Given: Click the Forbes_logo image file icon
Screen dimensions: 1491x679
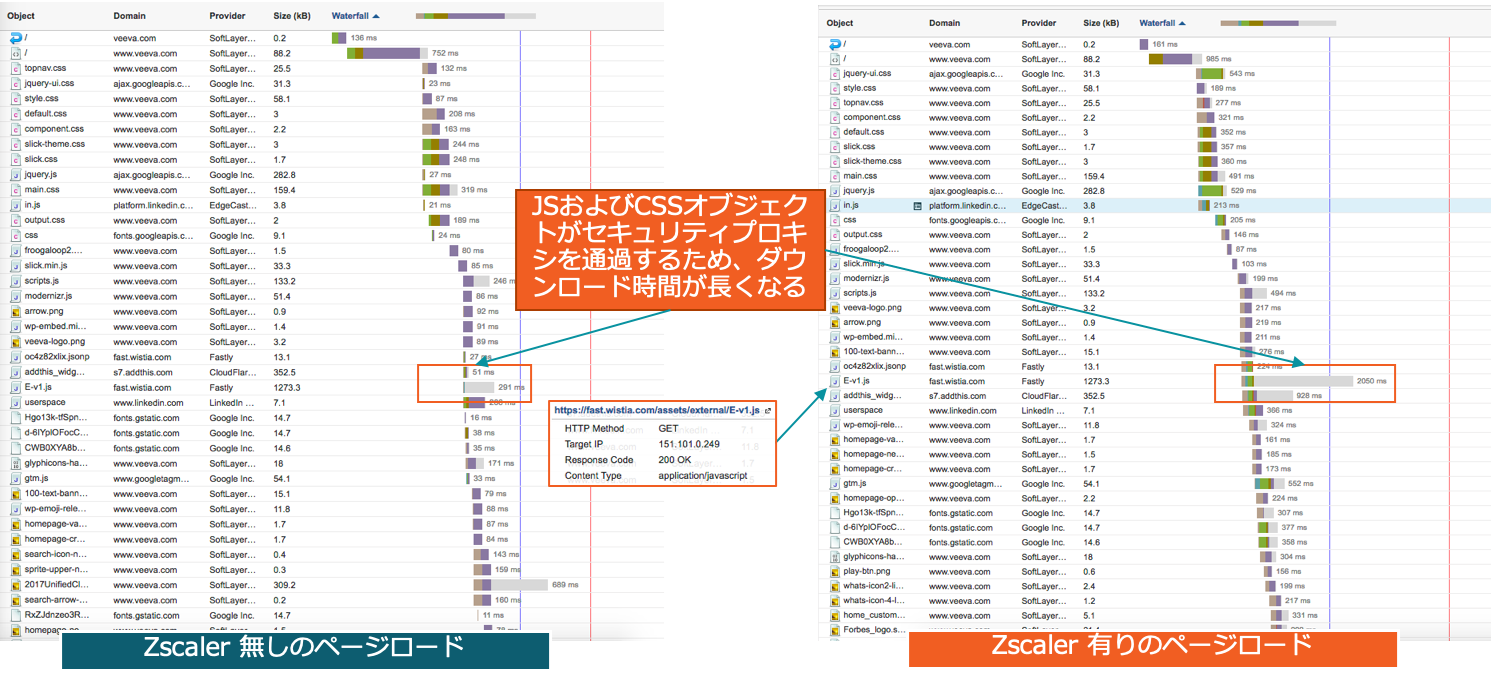Looking at the screenshot, I should pos(834,630).
